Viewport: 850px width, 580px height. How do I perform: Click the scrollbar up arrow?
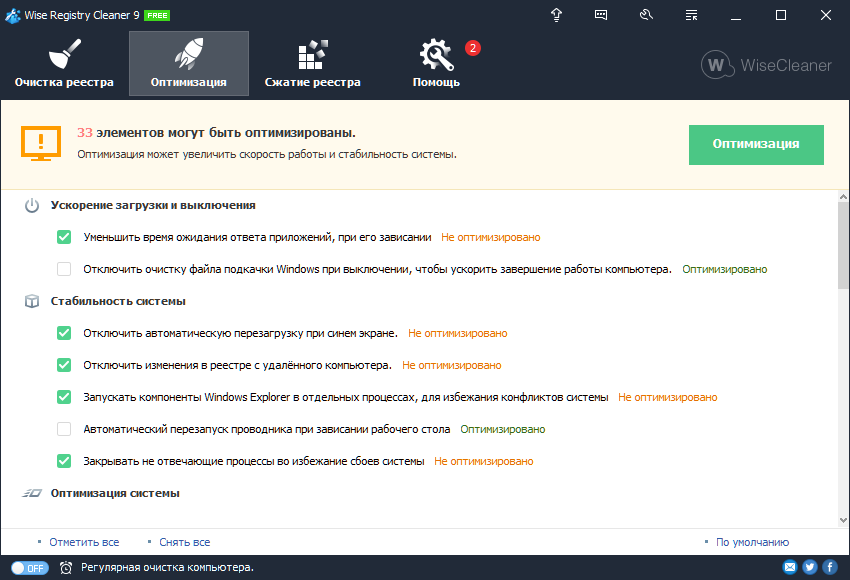click(843, 197)
